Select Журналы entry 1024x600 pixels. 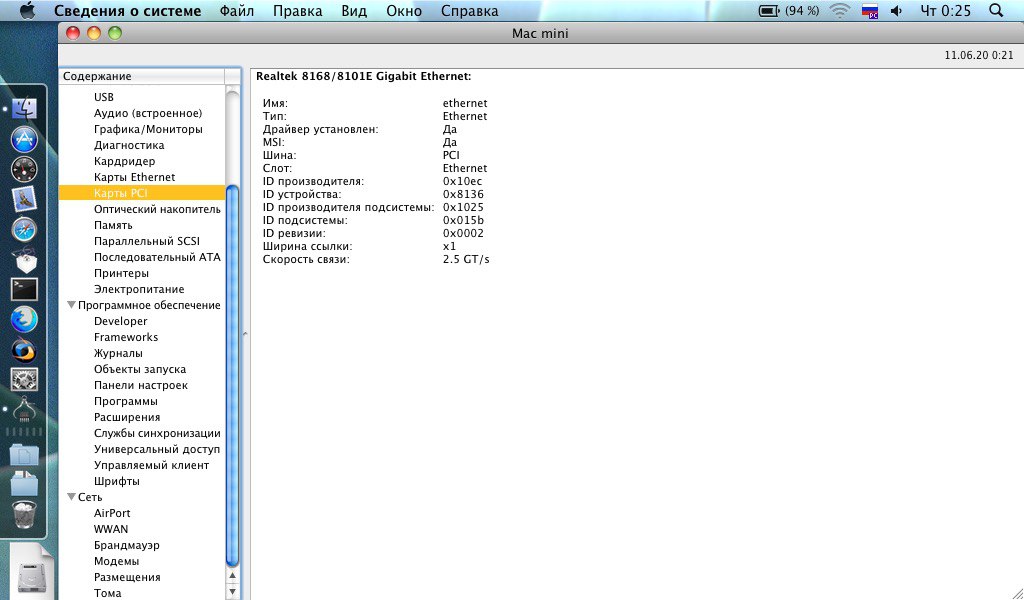[x=118, y=353]
